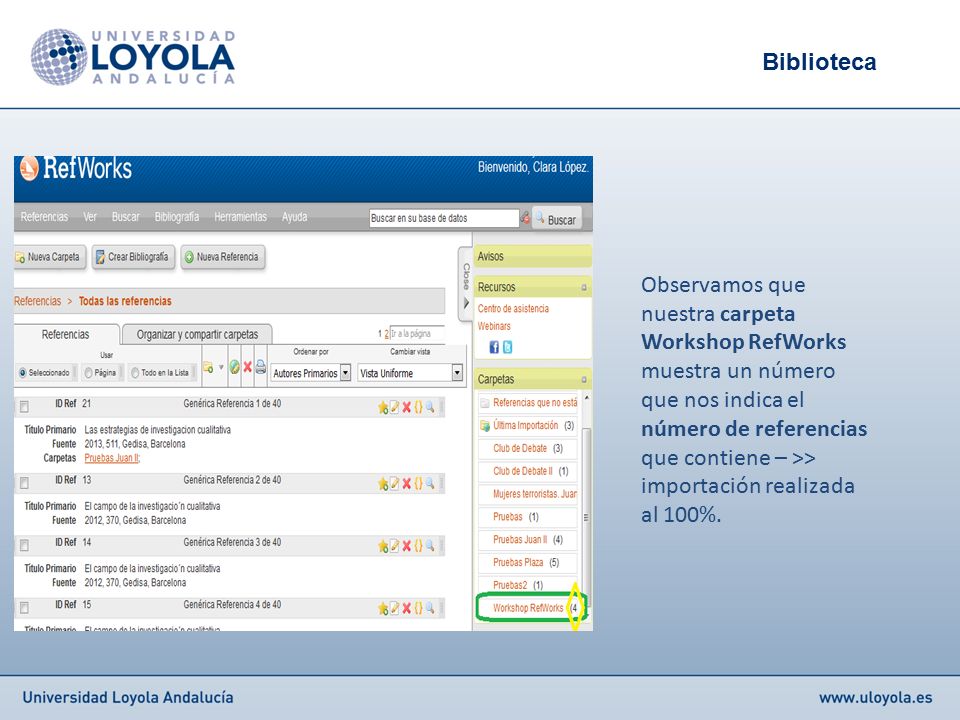Viewport: 960px width, 720px height.
Task: Select the Seleccionado radio option
Action: point(23,372)
